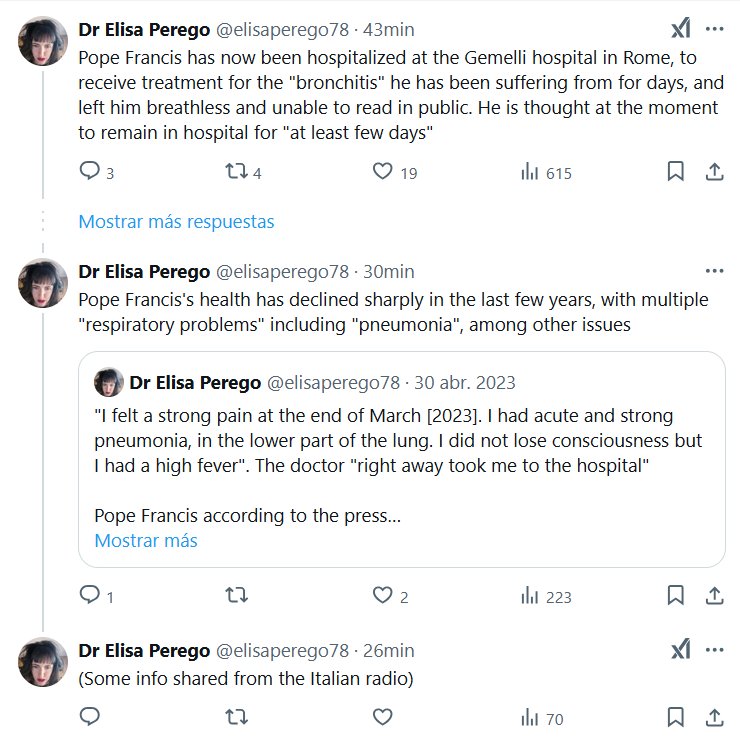Click the @elisaperego78 handle on the first tweet
This screenshot has width=740, height=742.
[x=282, y=29]
